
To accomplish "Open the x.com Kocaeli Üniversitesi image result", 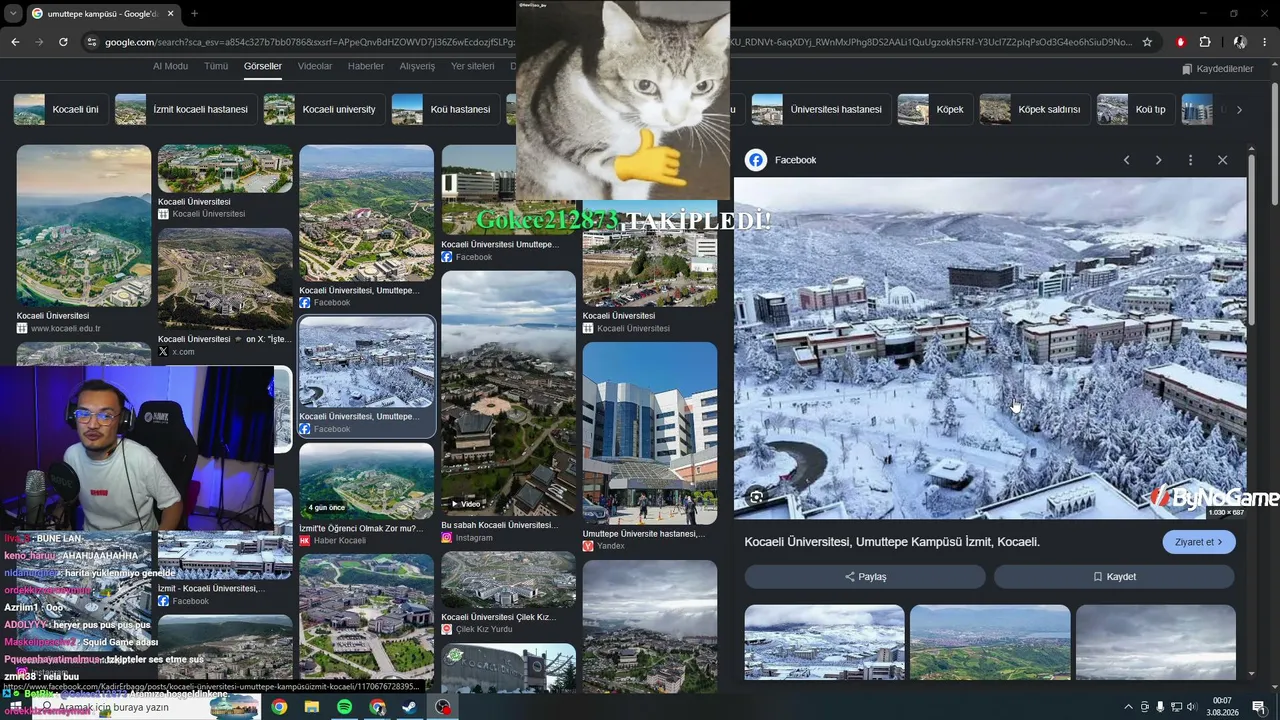I will coord(225,279).
